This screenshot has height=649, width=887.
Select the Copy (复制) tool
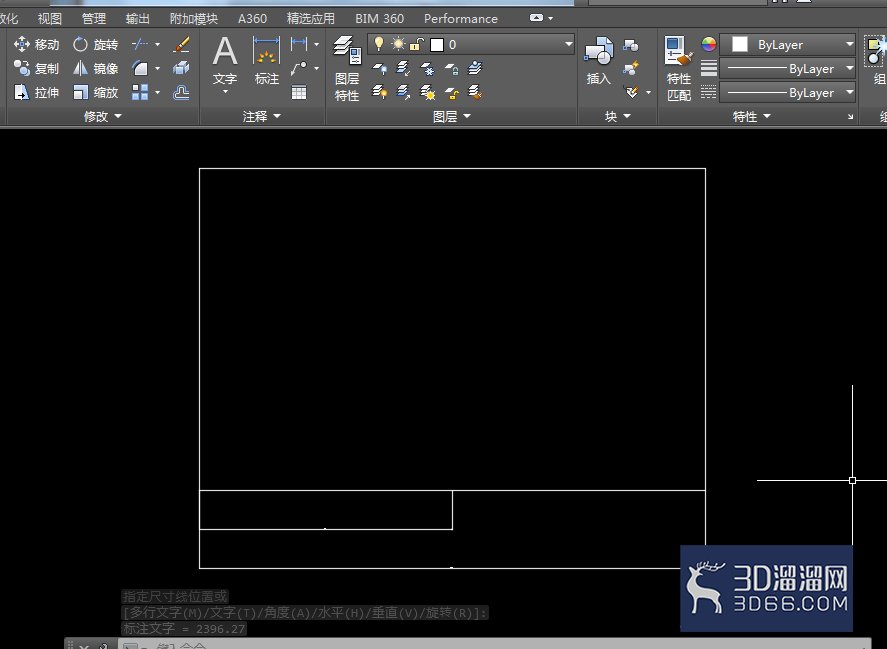[x=36, y=68]
